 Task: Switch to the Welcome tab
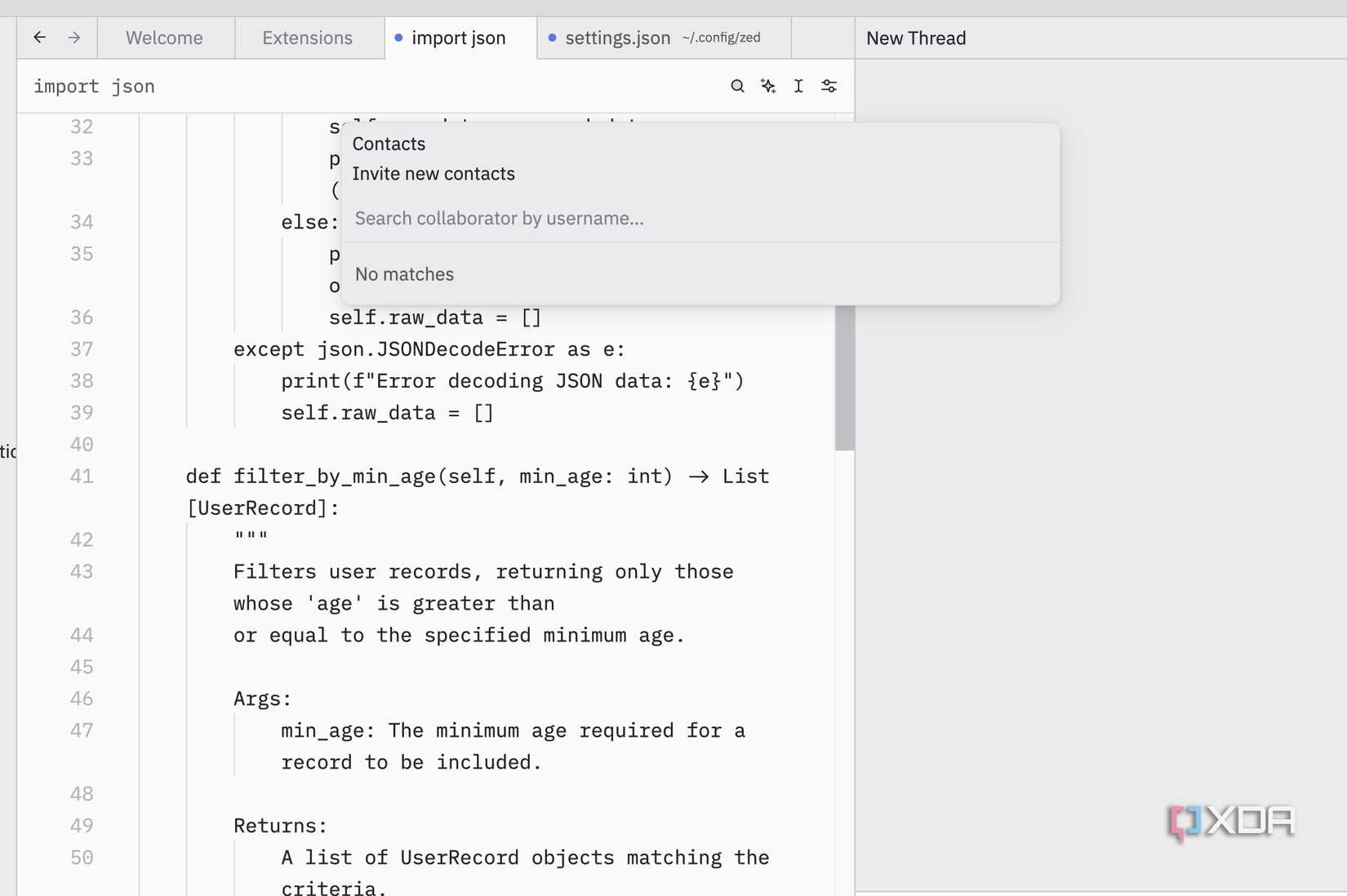pyautogui.click(x=164, y=38)
